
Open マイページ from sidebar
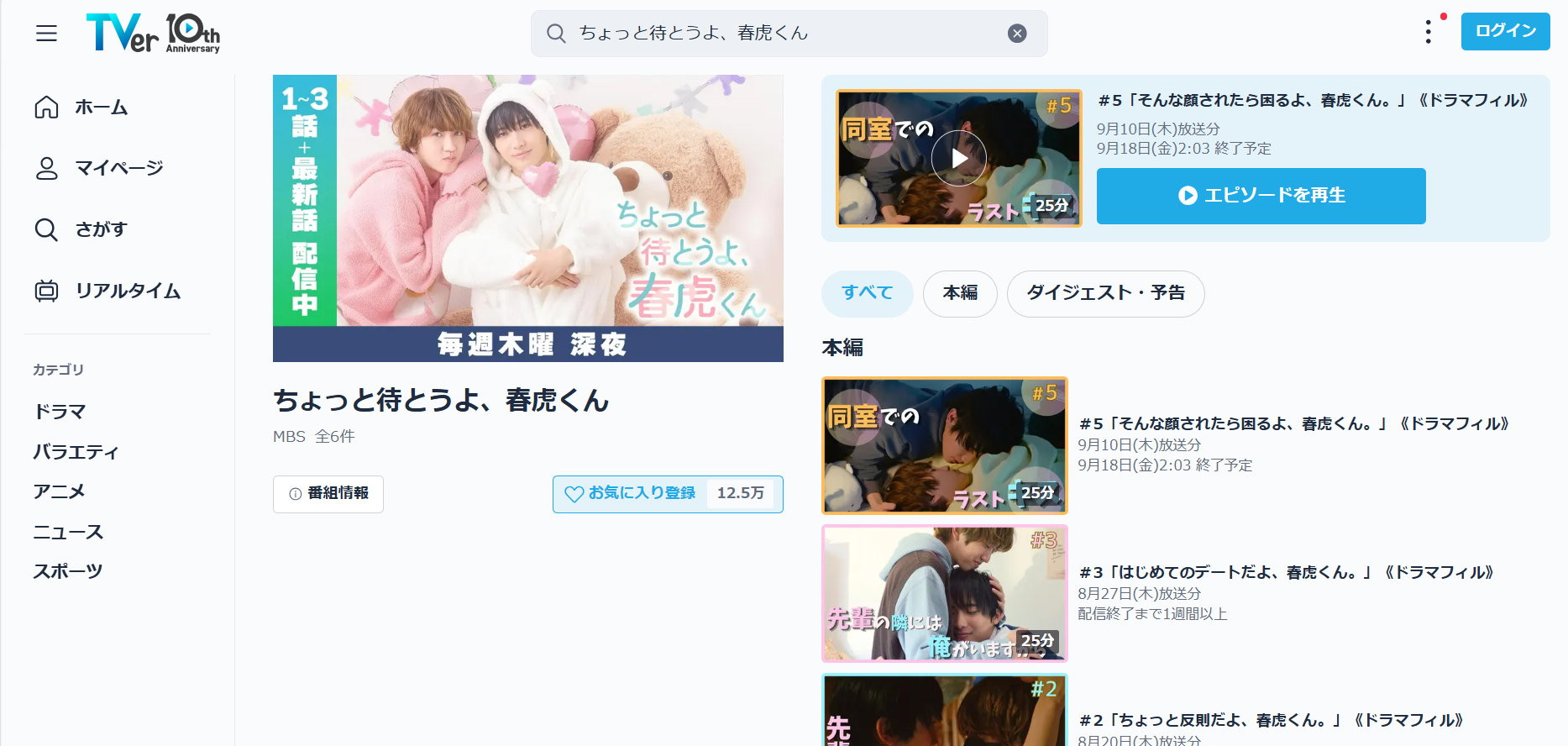119,168
